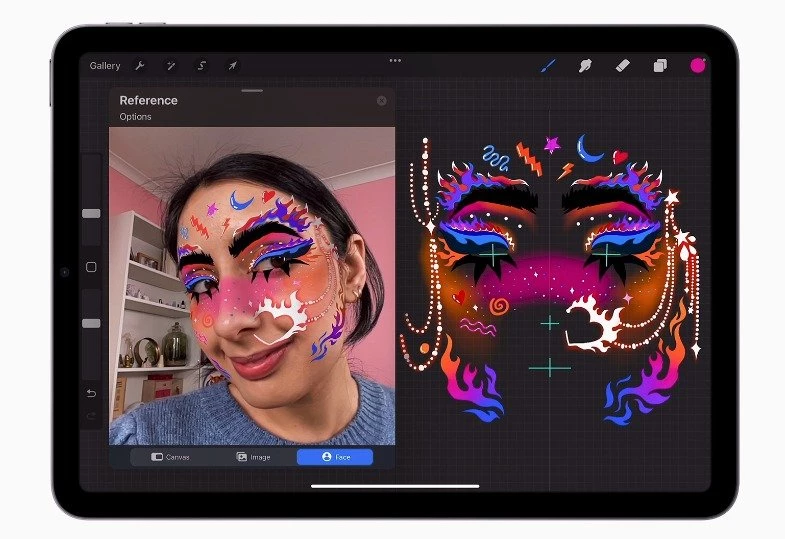Select the Brush paint tool
The height and width of the screenshot is (539, 785).
pyautogui.click(x=548, y=66)
